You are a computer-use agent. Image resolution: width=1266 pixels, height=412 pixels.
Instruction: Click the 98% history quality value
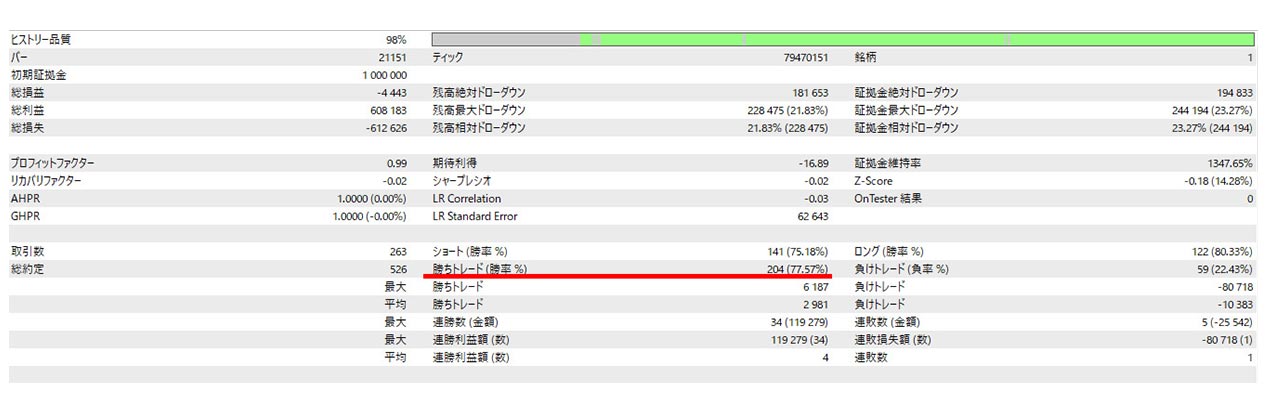coord(395,40)
